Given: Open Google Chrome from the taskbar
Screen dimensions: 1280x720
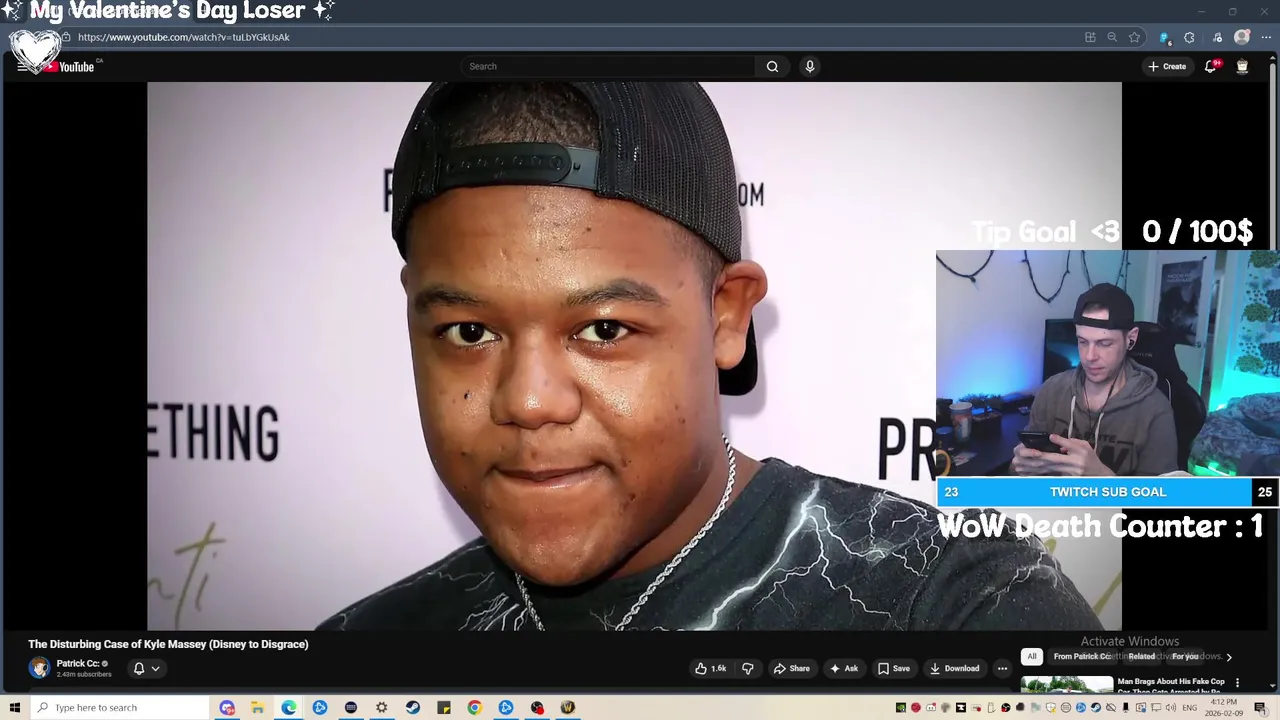Looking at the screenshot, I should (474, 707).
